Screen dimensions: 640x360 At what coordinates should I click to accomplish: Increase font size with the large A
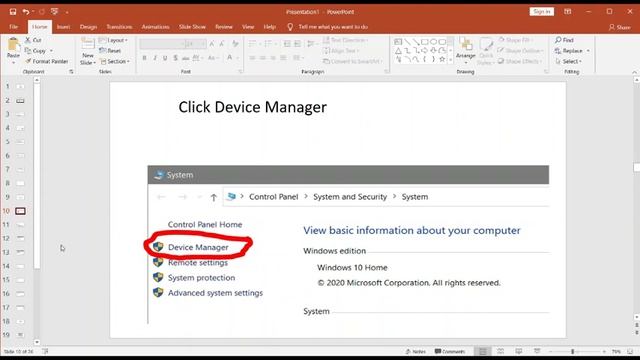[212, 44]
